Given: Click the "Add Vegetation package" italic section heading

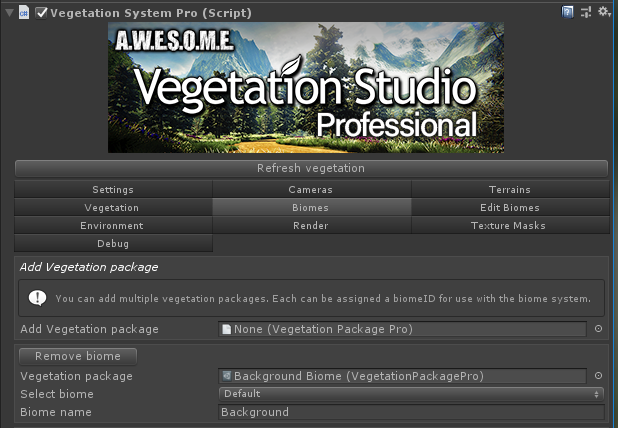Looking at the screenshot, I should pyautogui.click(x=89, y=267).
